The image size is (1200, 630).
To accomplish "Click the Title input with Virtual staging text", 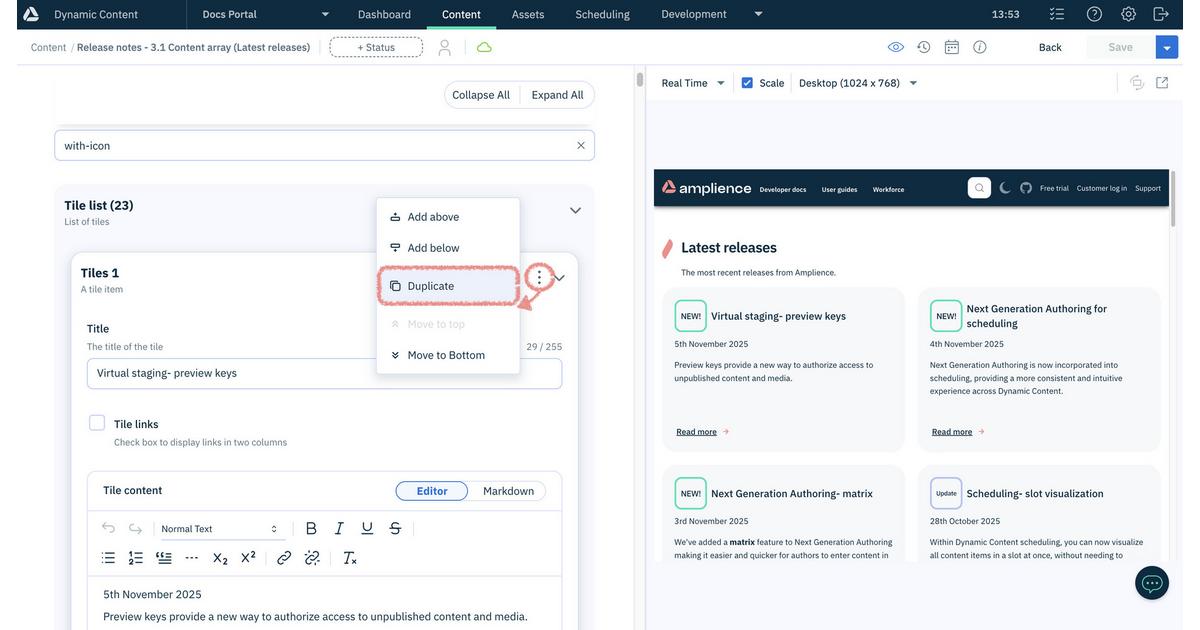I will point(324,373).
